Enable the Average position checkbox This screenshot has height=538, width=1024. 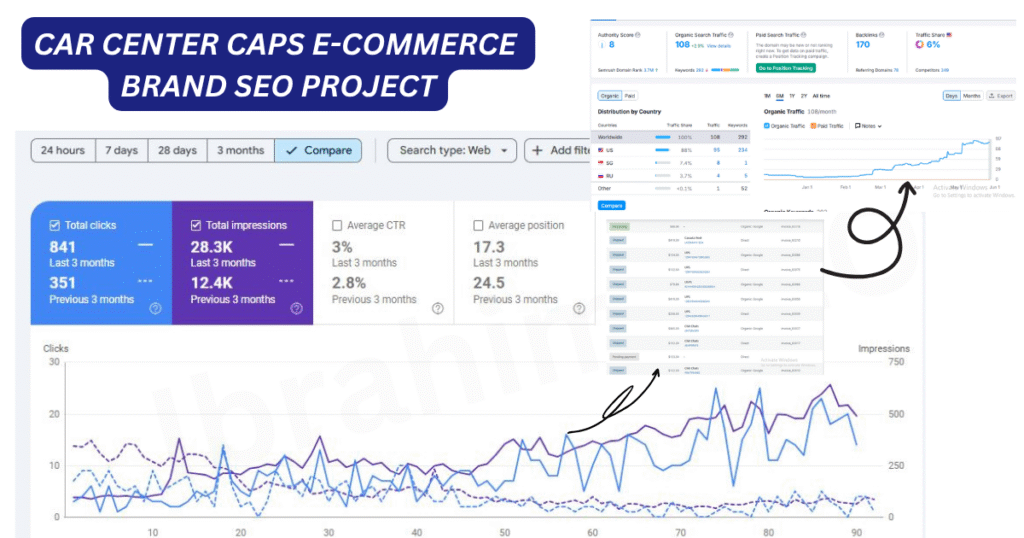[x=479, y=226]
